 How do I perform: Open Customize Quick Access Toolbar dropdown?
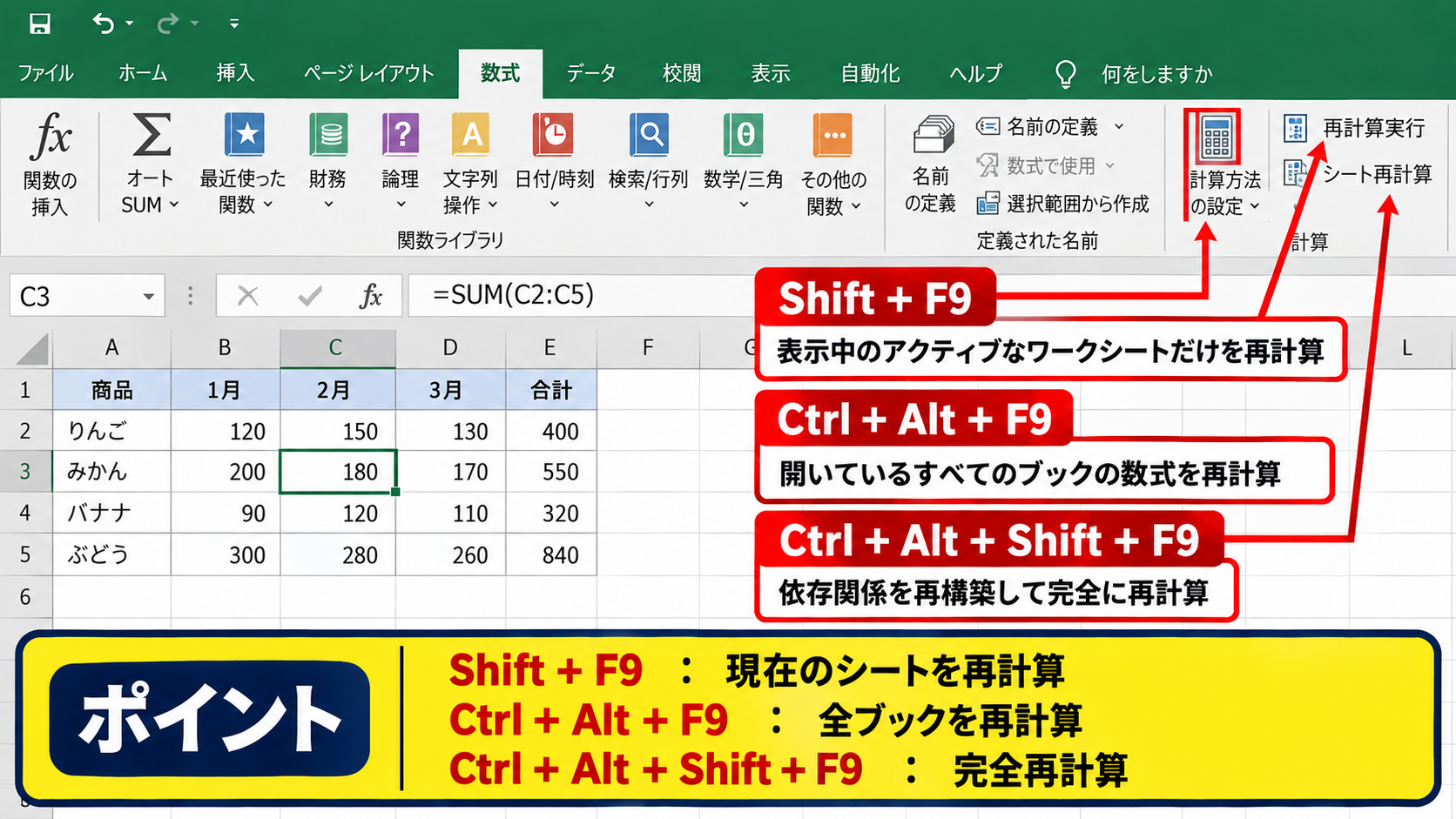(234, 23)
